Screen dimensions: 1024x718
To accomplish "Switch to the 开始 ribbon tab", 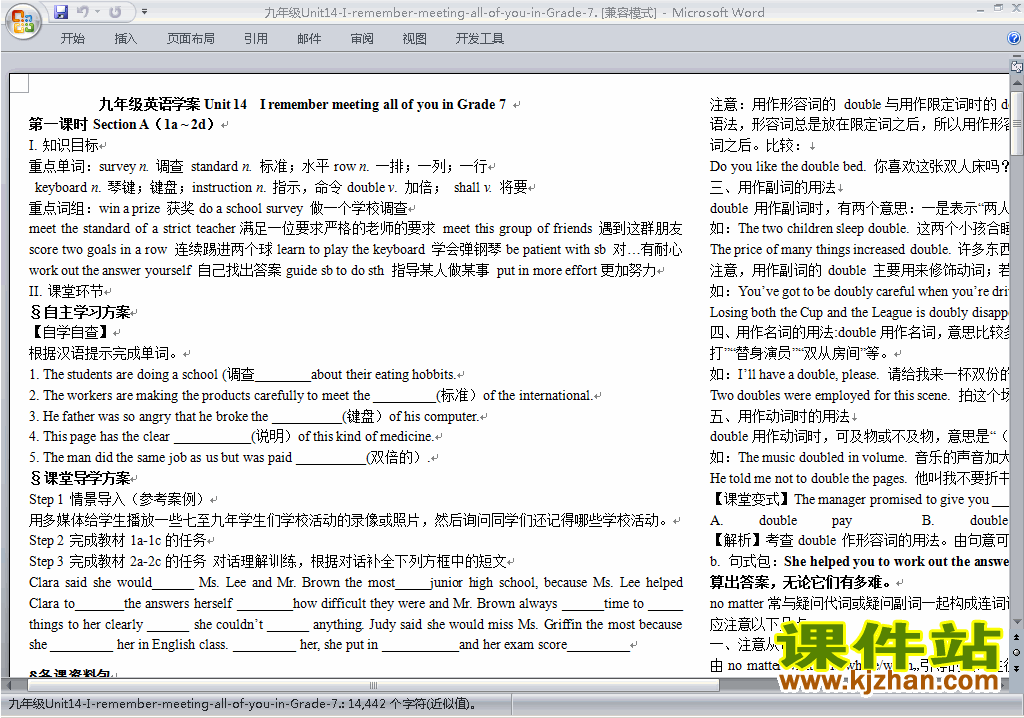I will (72, 39).
